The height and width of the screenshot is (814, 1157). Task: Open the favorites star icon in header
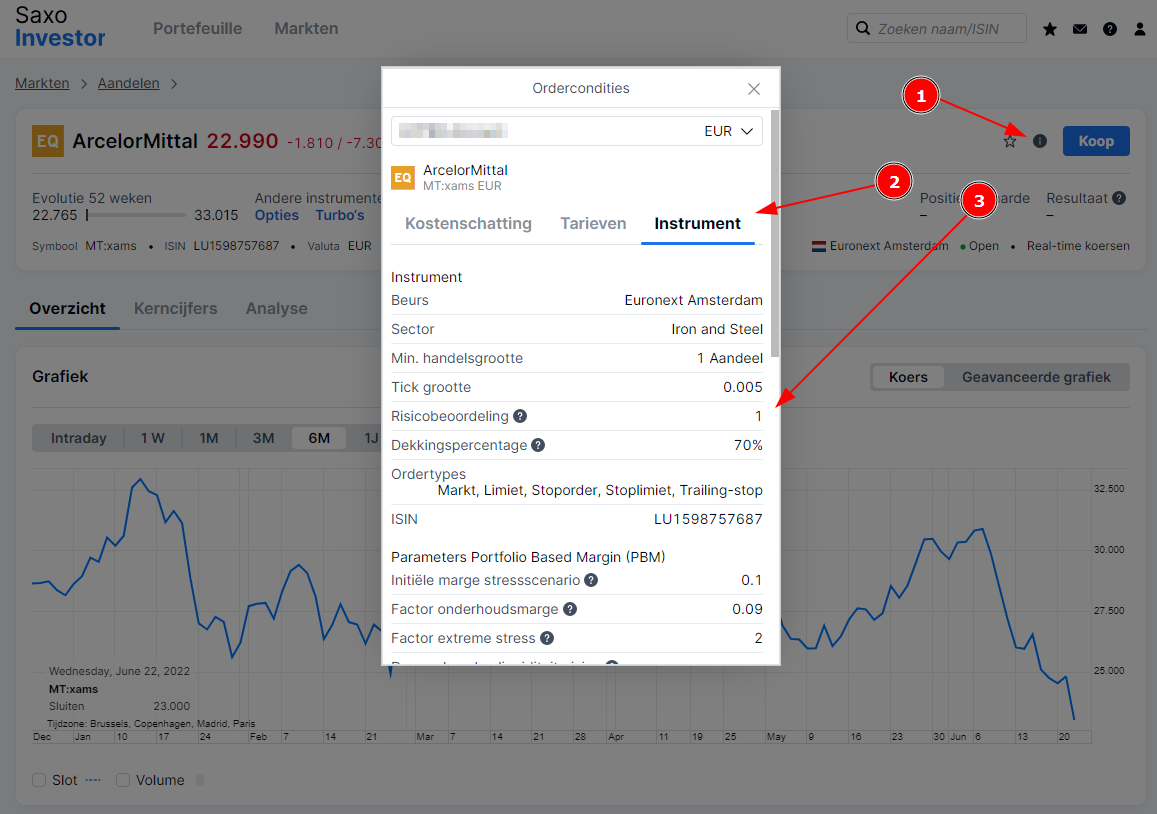point(1050,29)
